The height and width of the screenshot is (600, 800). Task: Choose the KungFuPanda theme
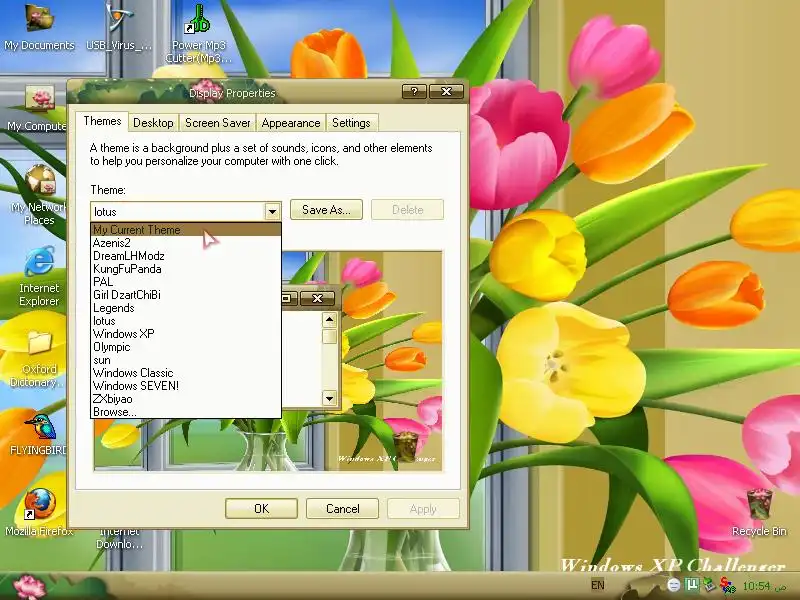(186, 269)
